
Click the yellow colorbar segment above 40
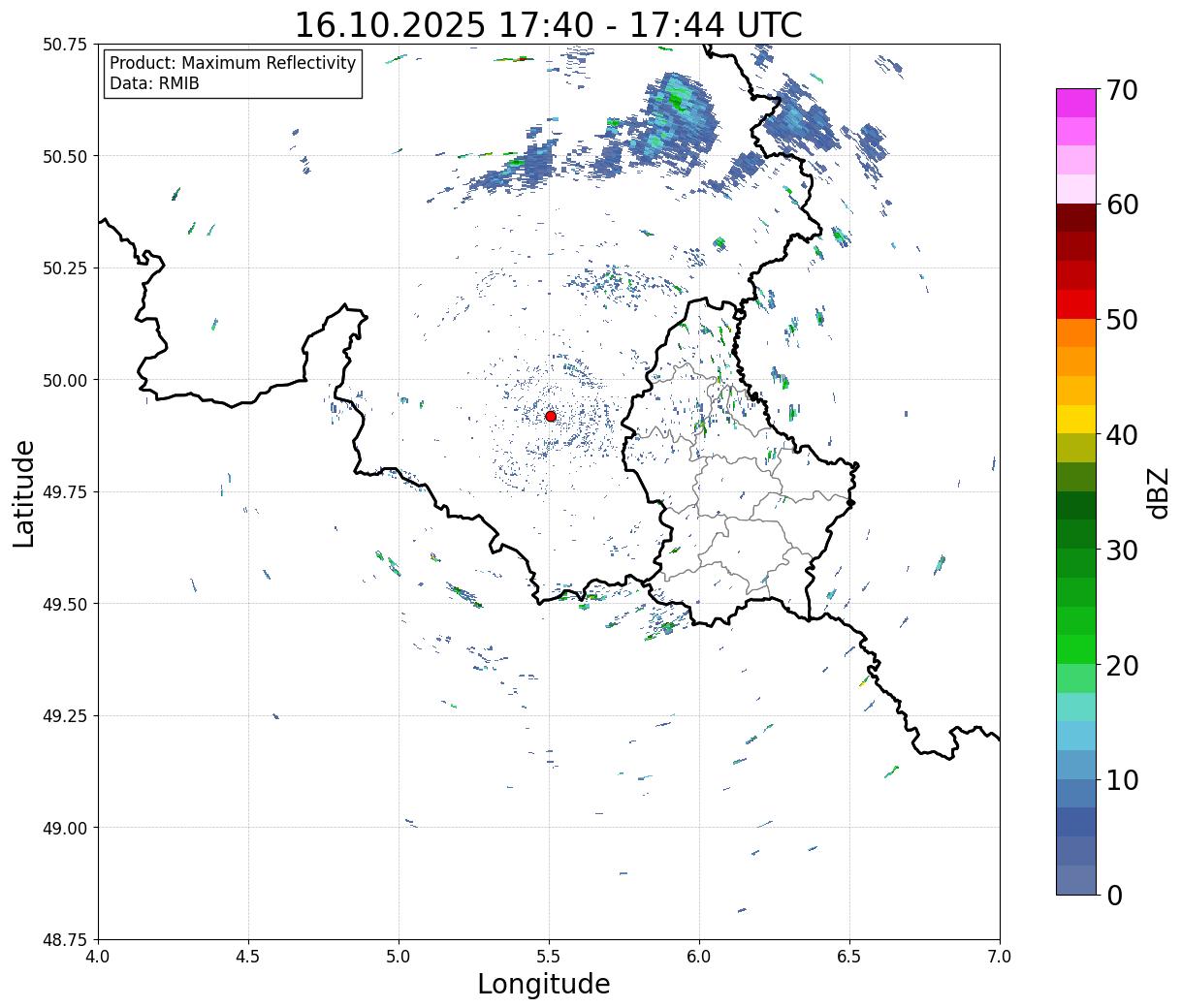click(x=1076, y=419)
